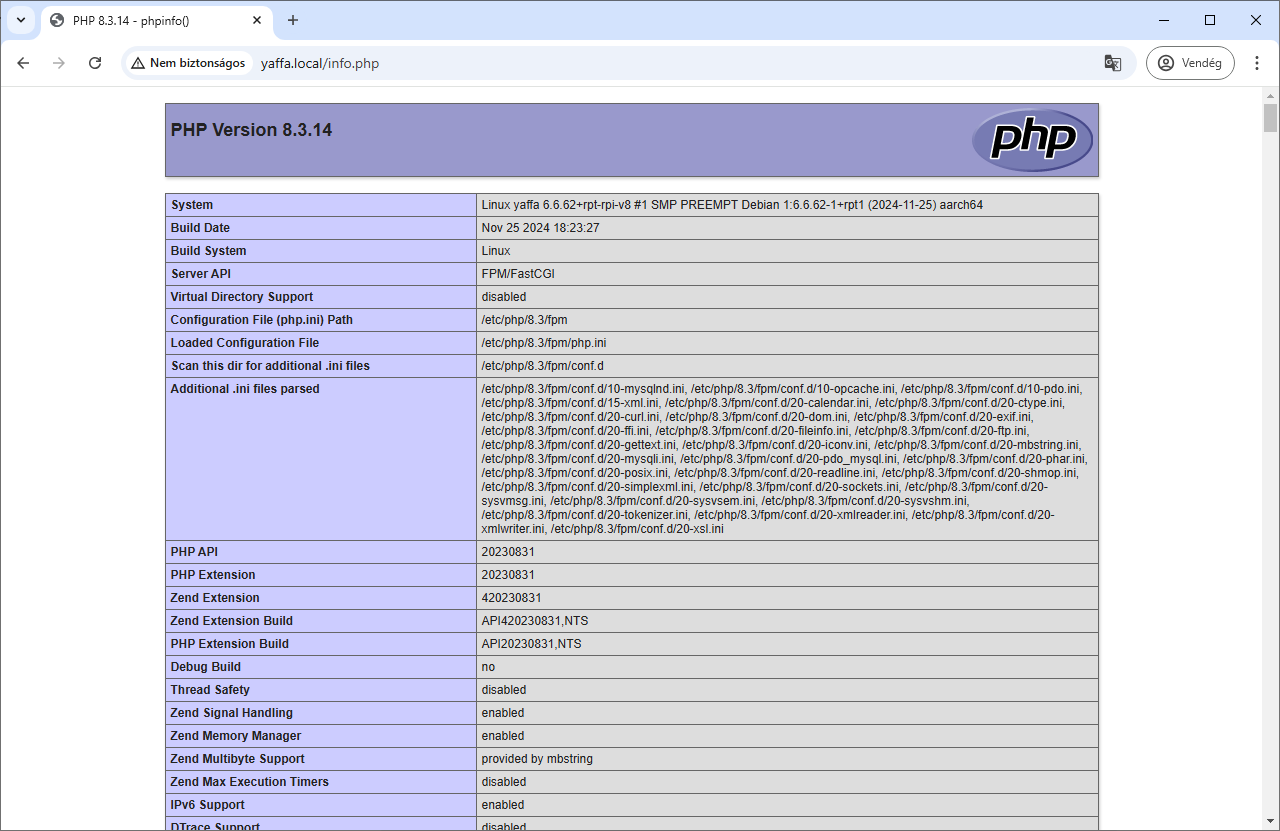This screenshot has height=831, width=1280.
Task: Select the 'PHP Extension Build' label
Action: [x=230, y=644]
